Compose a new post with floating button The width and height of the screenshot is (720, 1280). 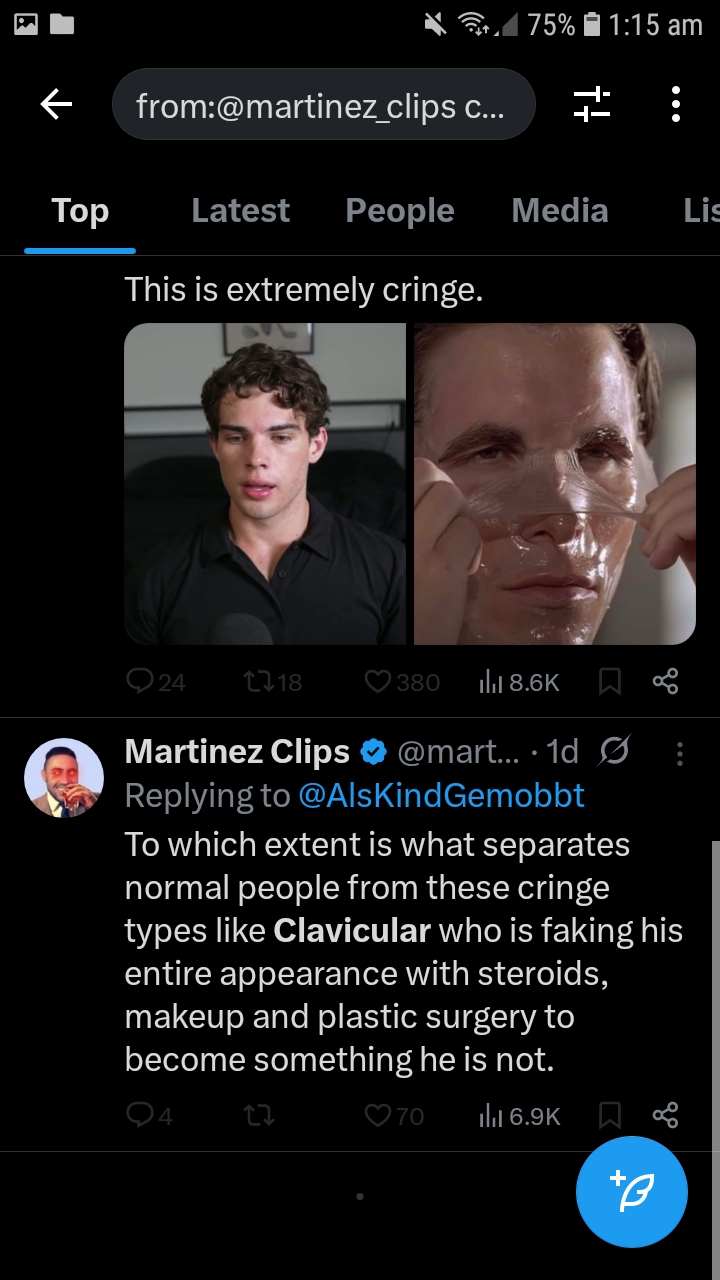(631, 1192)
